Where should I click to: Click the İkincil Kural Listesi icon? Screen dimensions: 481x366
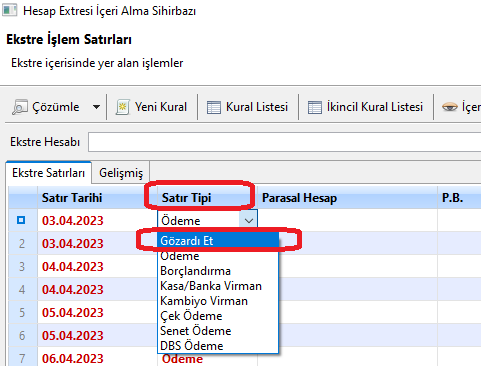(x=315, y=107)
